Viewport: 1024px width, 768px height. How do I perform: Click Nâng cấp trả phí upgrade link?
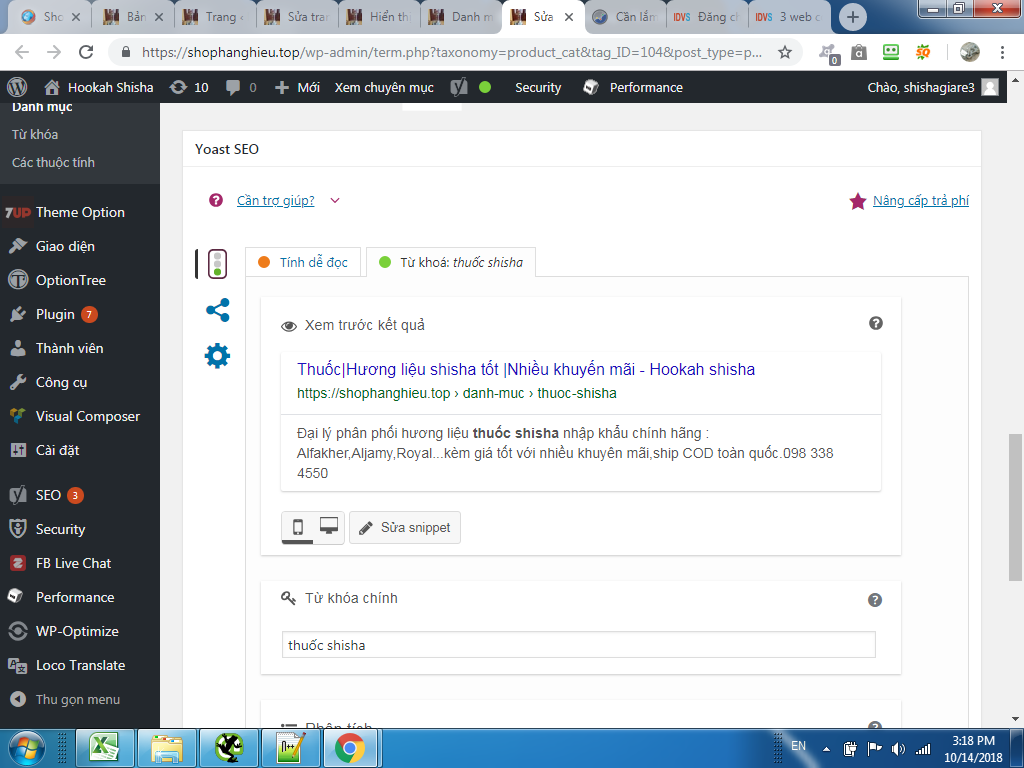[x=921, y=200]
